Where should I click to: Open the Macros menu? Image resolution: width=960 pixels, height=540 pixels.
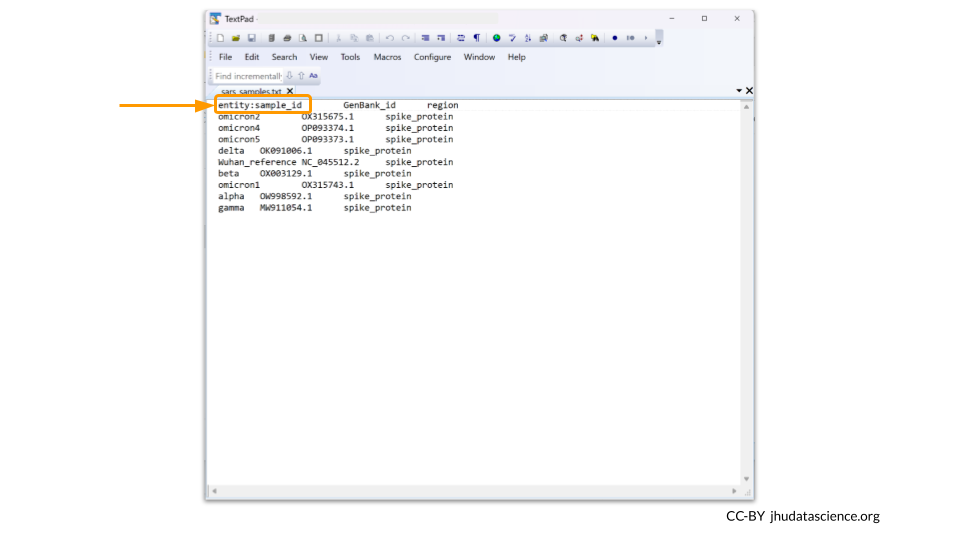point(388,57)
